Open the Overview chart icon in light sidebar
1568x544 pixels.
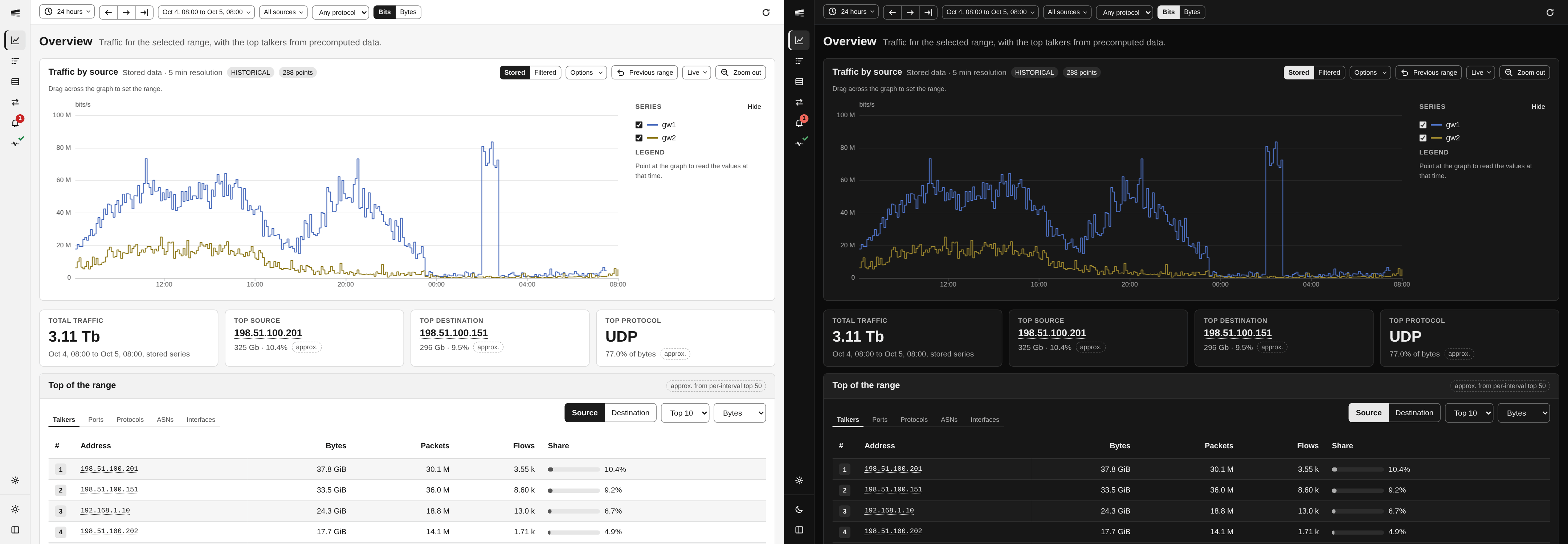click(x=15, y=40)
